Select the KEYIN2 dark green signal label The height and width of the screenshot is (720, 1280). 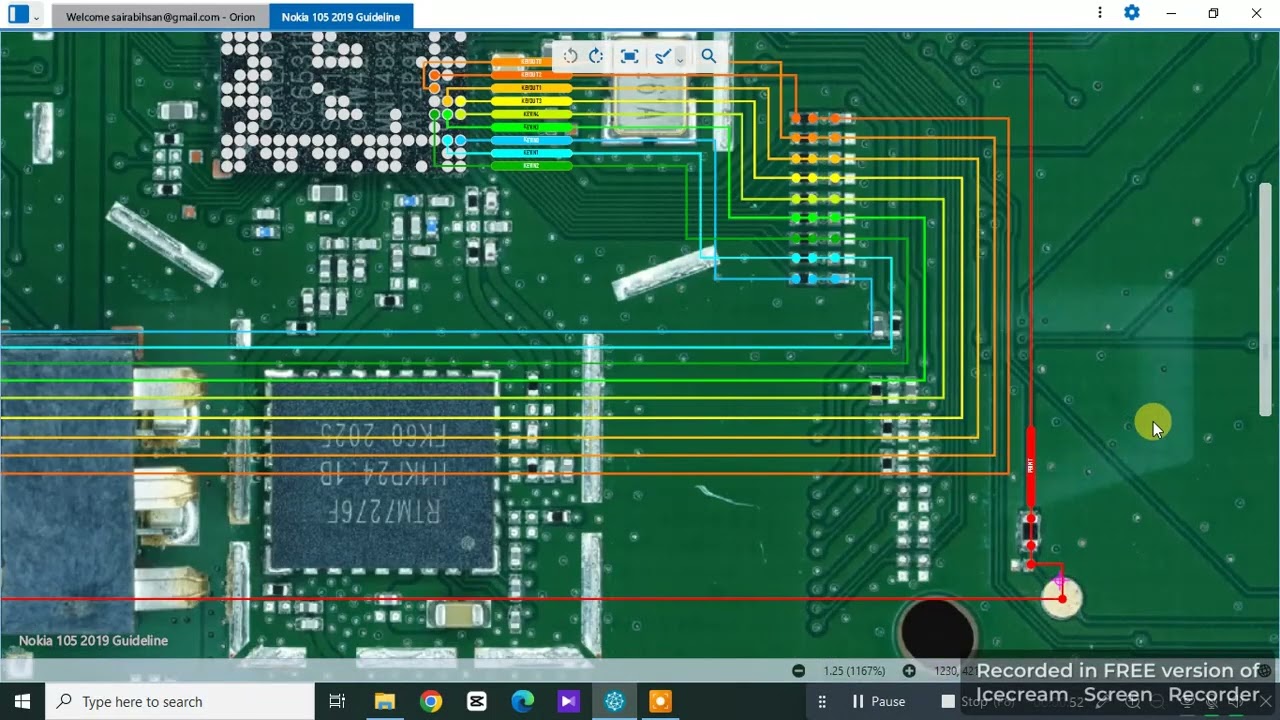(x=532, y=166)
